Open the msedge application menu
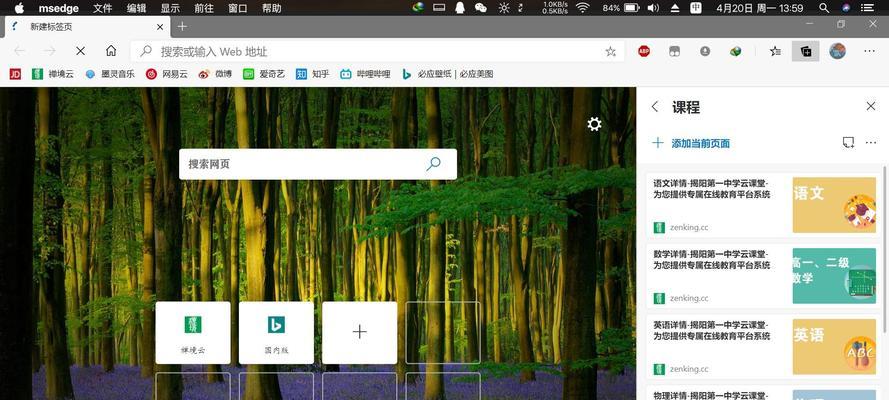Image resolution: width=889 pixels, height=400 pixels. [x=58, y=8]
